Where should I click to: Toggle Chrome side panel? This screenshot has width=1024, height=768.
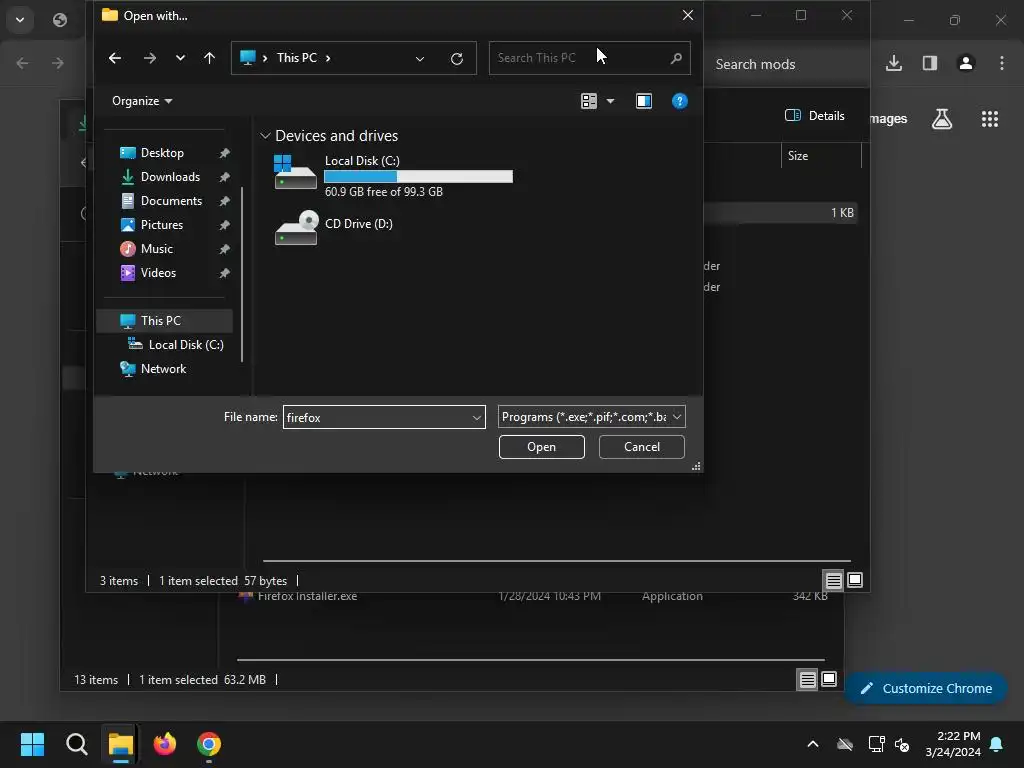929,63
